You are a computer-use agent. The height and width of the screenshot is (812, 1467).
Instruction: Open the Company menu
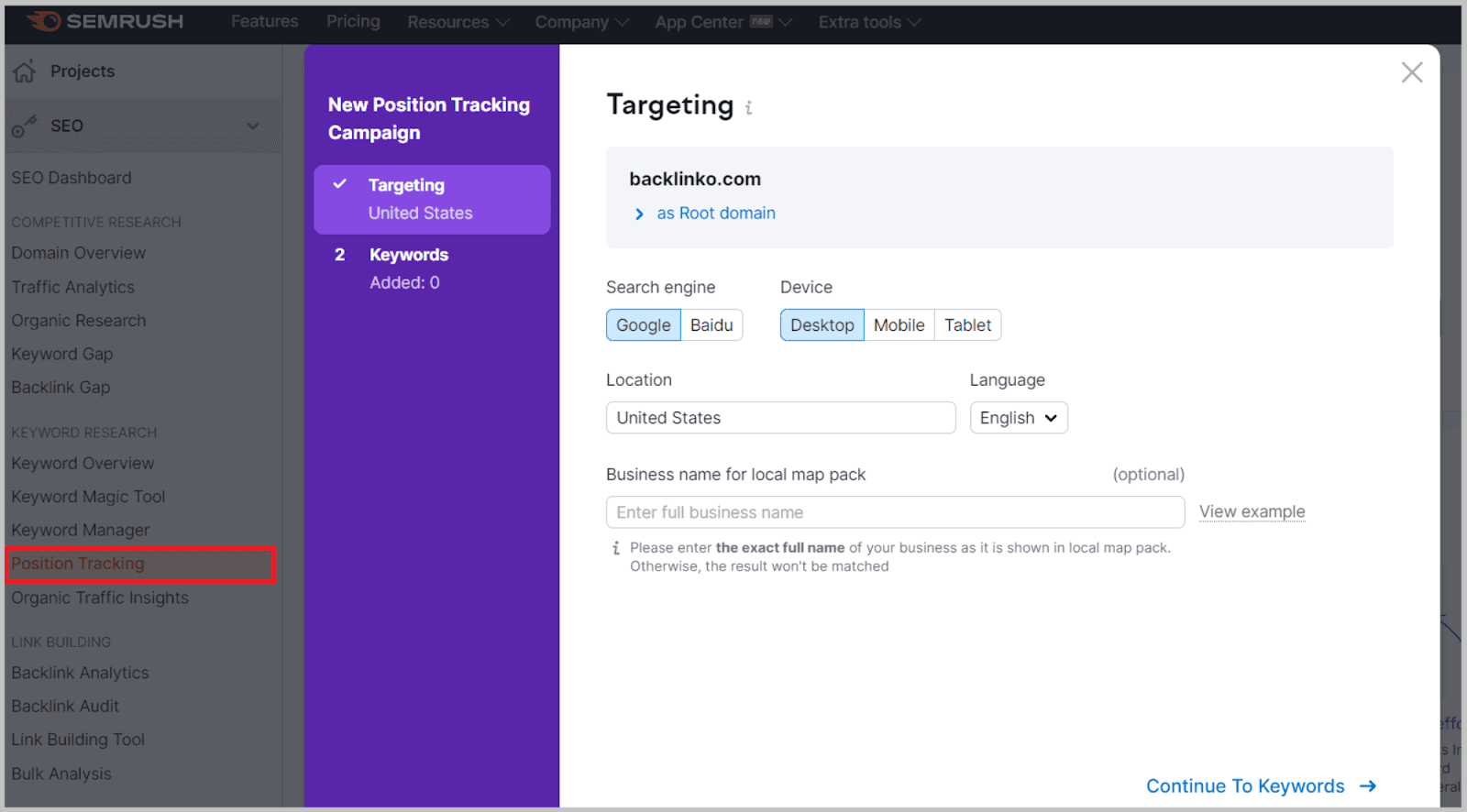(x=582, y=22)
